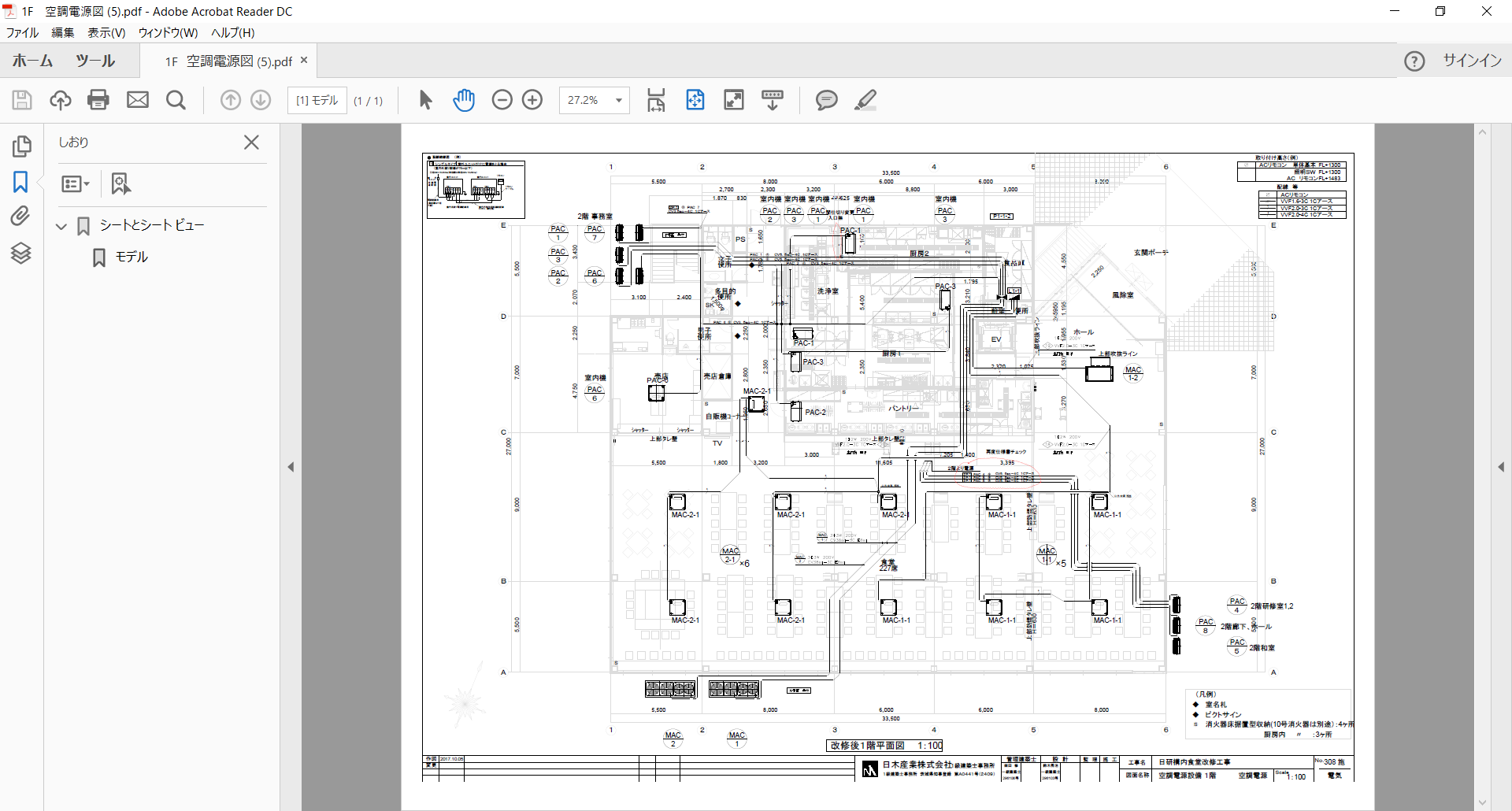Save the PDF file
This screenshot has width=1512, height=811.
pyautogui.click(x=21, y=100)
